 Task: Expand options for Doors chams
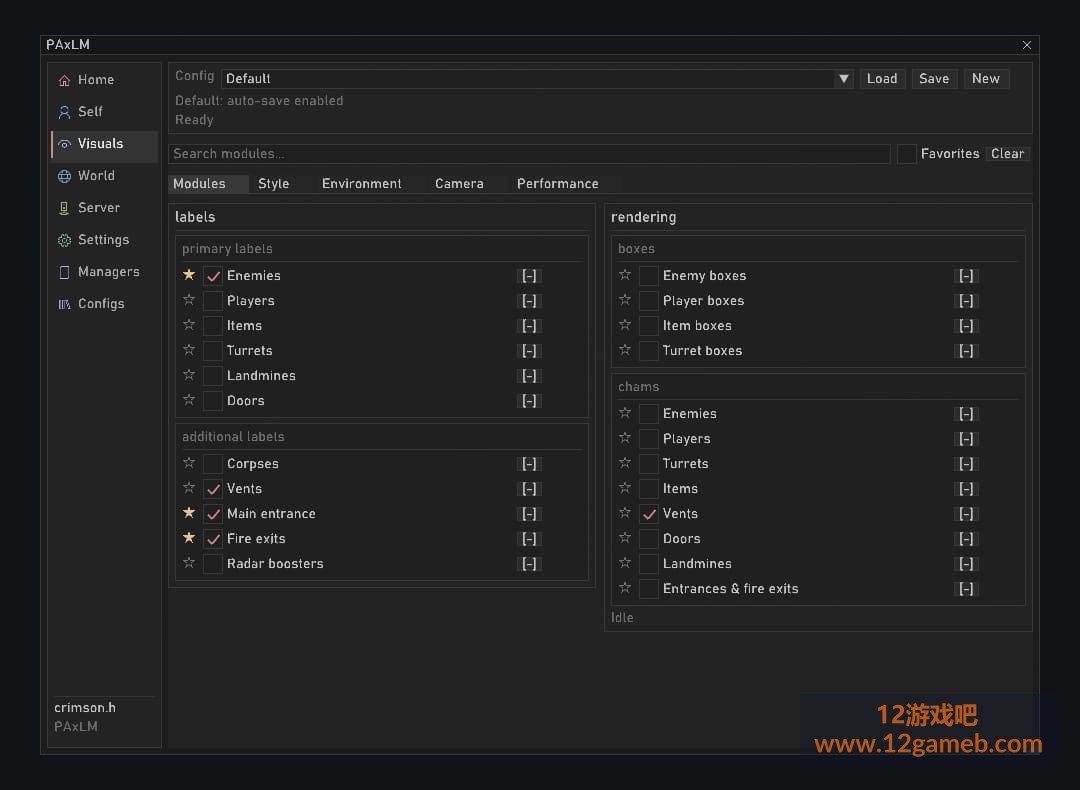(966, 539)
